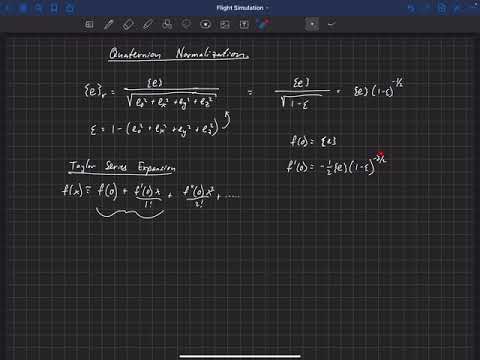Add a new page to the notebook
The width and height of the screenshot is (480, 360).
[442, 8]
